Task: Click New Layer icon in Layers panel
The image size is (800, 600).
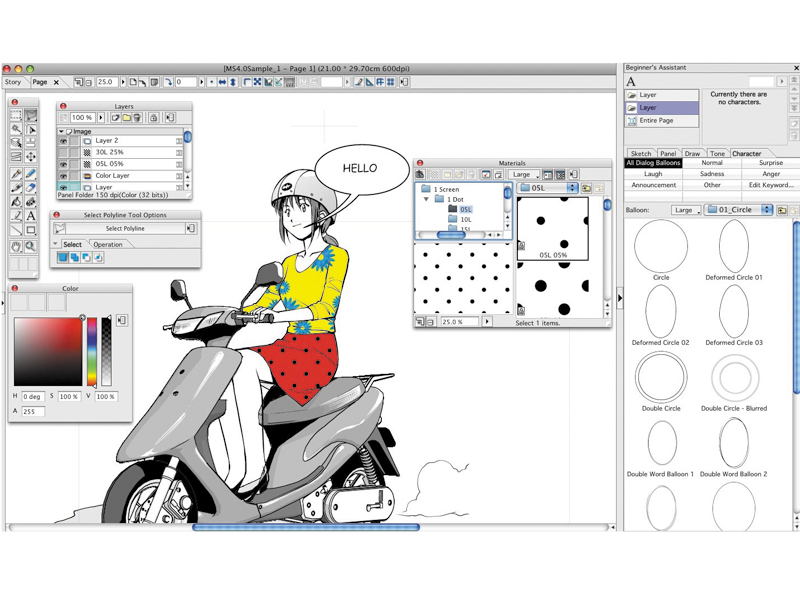Action: point(116,118)
